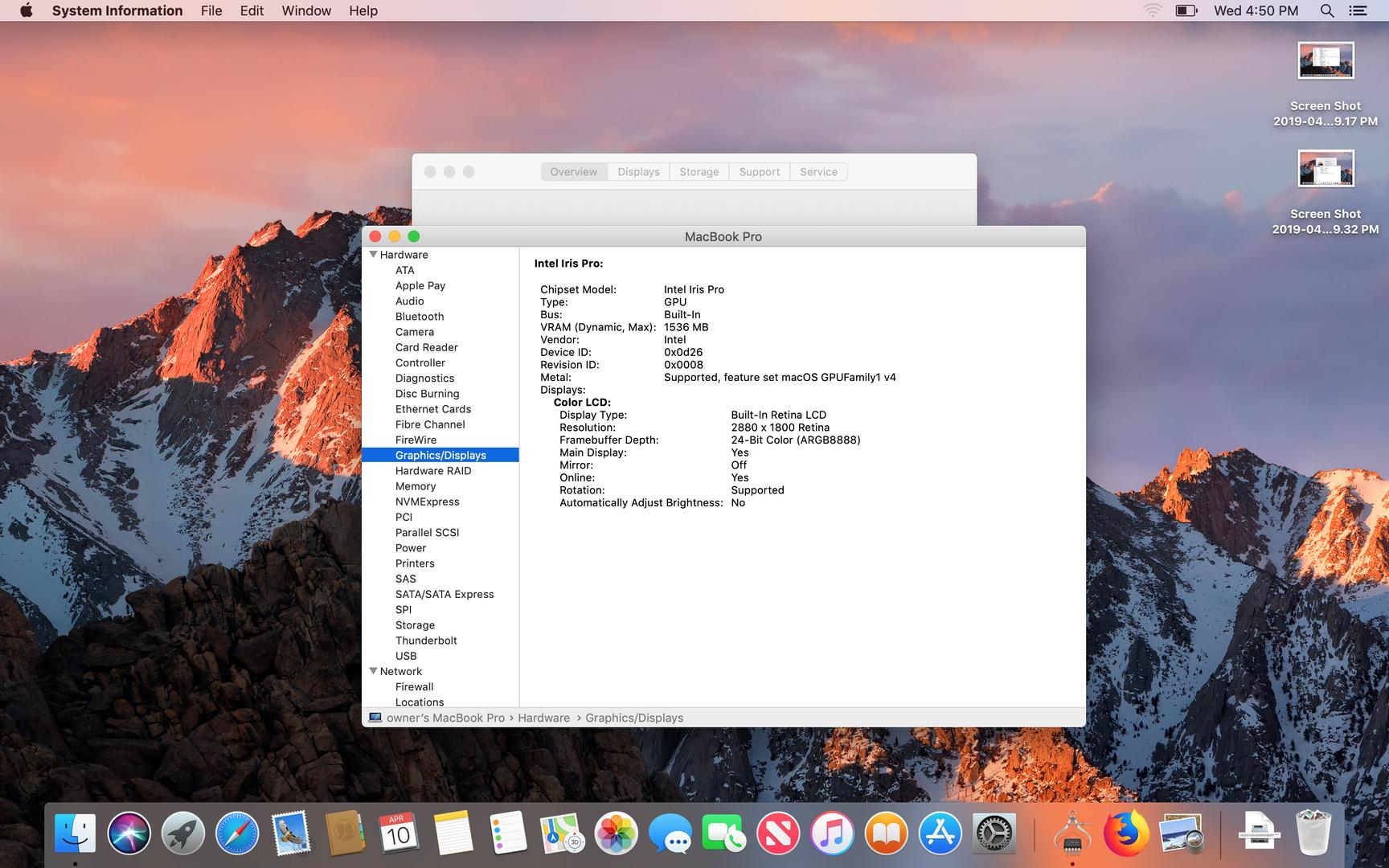
Task: Switch to Storage tab in About window
Action: 699,172
